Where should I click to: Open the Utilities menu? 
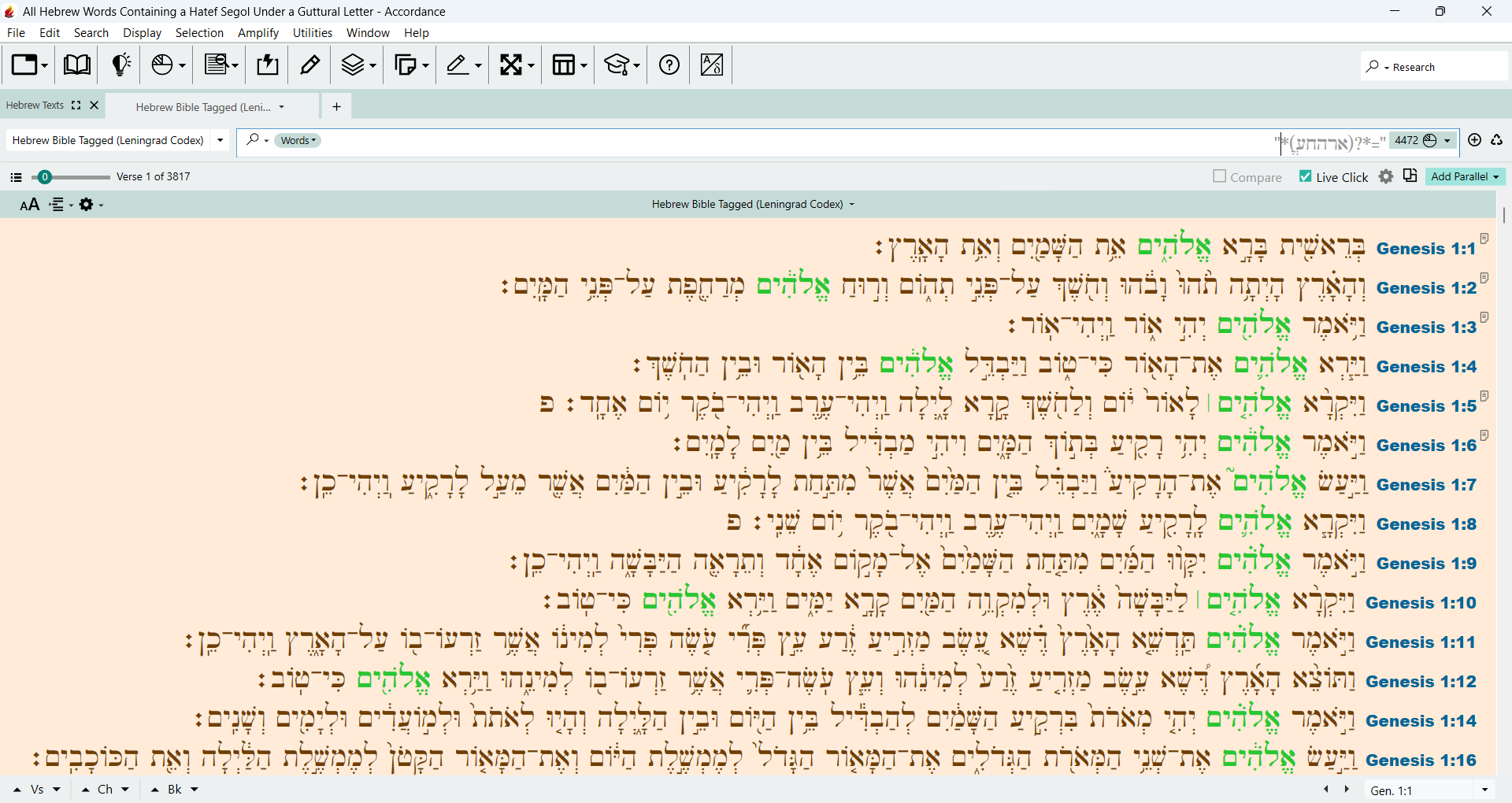[x=313, y=33]
